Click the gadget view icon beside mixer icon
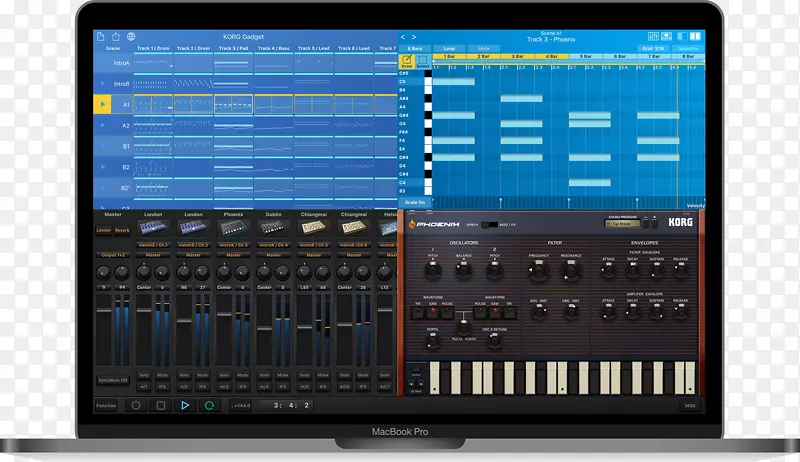Viewport: 800px width, 462px height. tap(666, 36)
